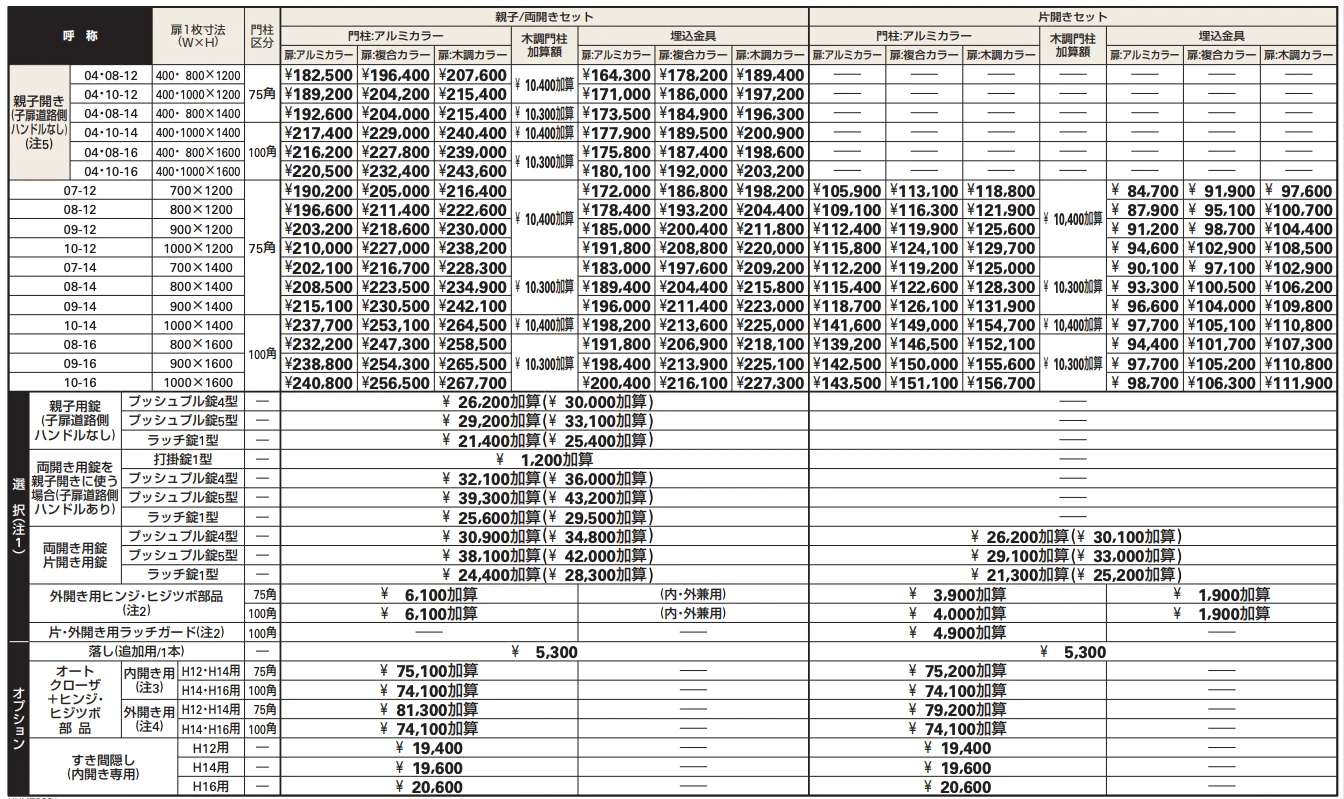Viewport: 1344px width, 799px height.
Task: Select ¥39,300加算(¥43,200加算) cell
Action: (x=545, y=498)
